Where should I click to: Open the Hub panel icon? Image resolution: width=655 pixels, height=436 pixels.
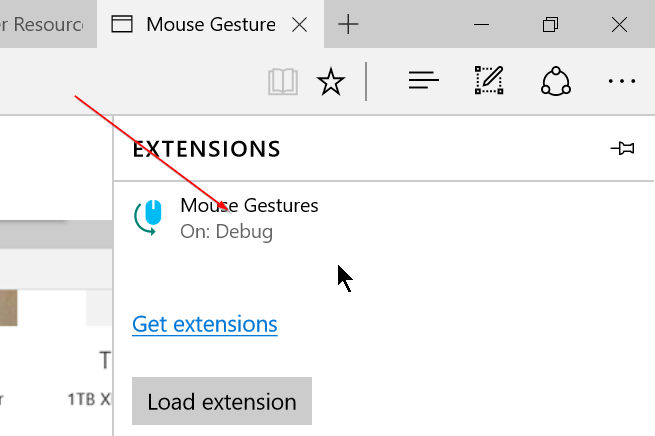pos(424,81)
